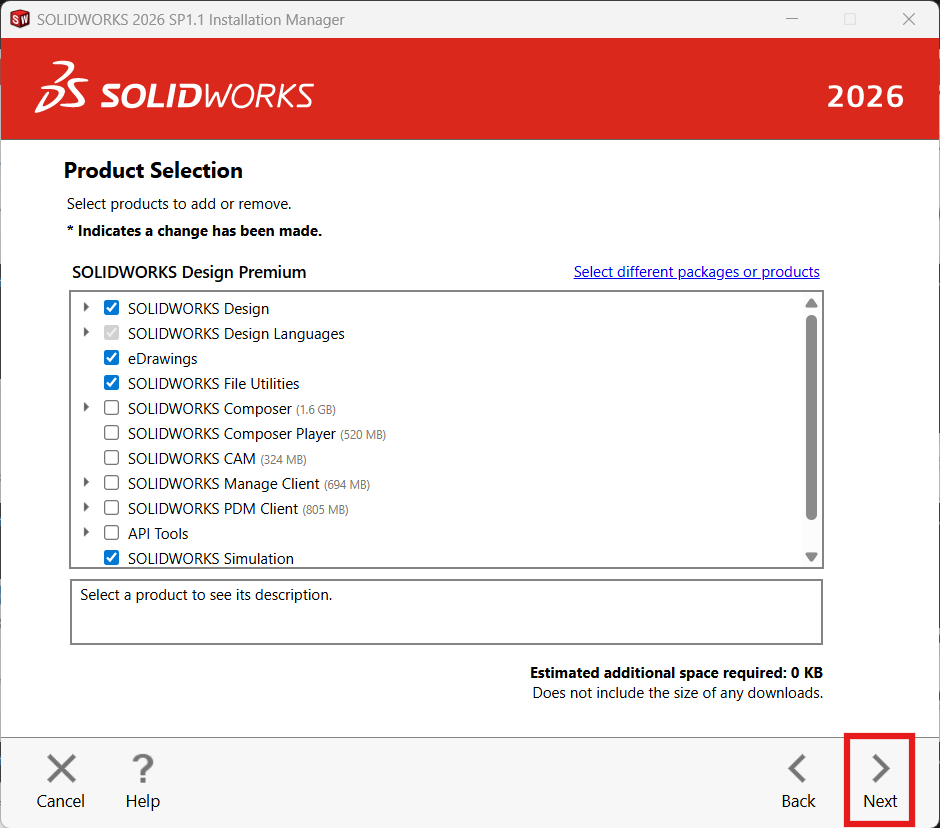The image size is (940, 828).
Task: Click the SW app icon in title bar
Action: (x=19, y=19)
